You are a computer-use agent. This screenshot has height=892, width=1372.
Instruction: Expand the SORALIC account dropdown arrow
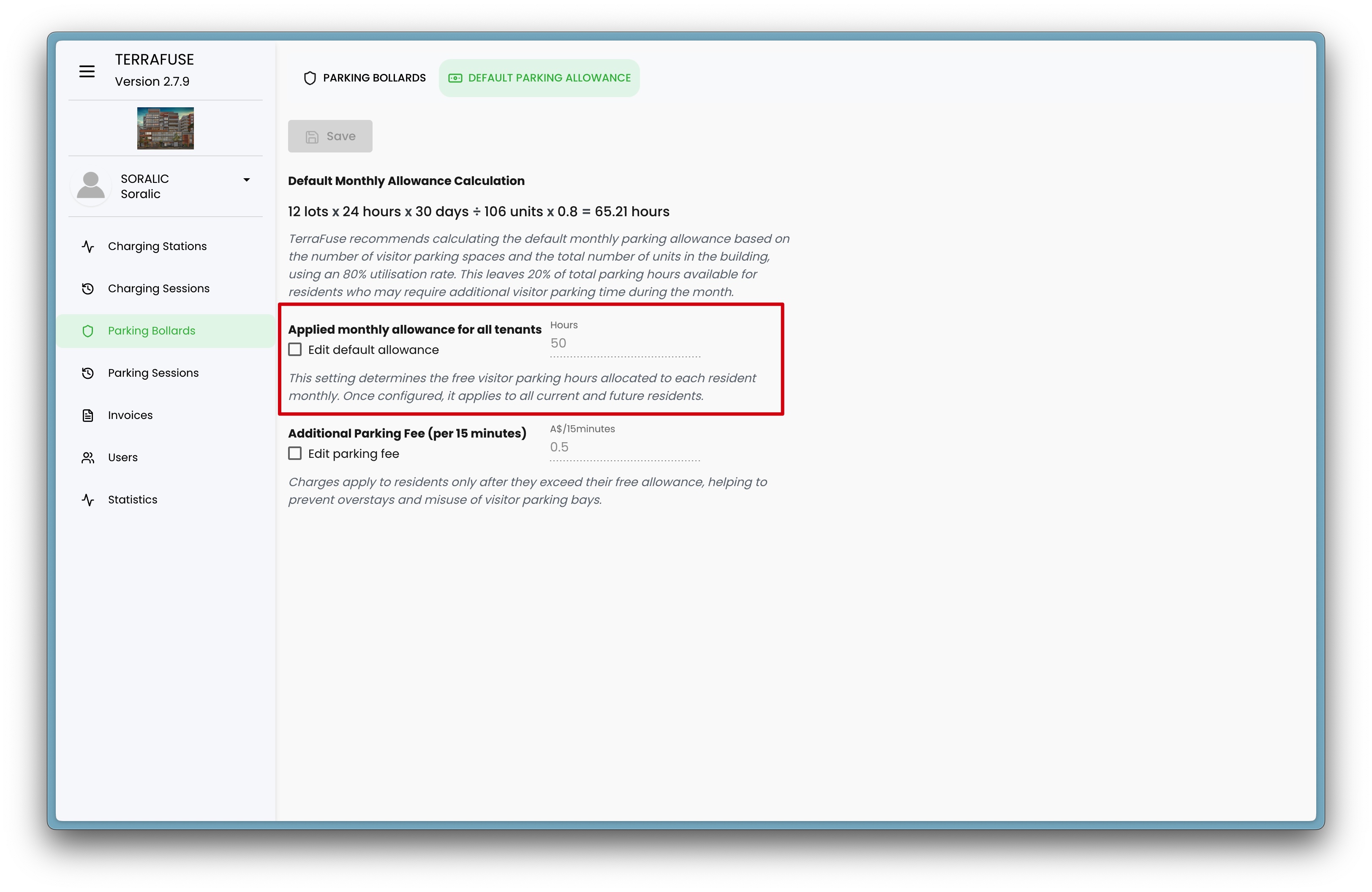pyautogui.click(x=247, y=180)
